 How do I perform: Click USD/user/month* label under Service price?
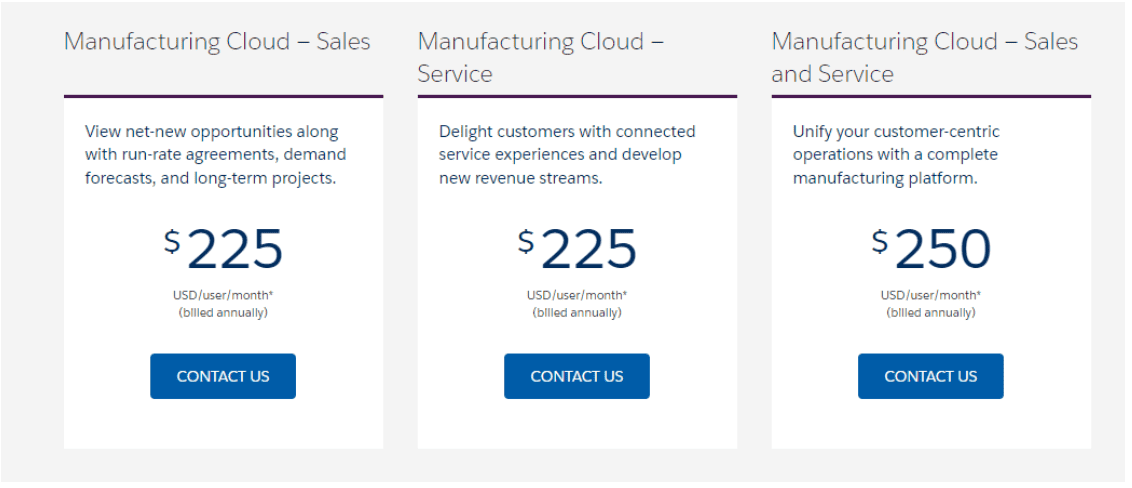pos(577,295)
